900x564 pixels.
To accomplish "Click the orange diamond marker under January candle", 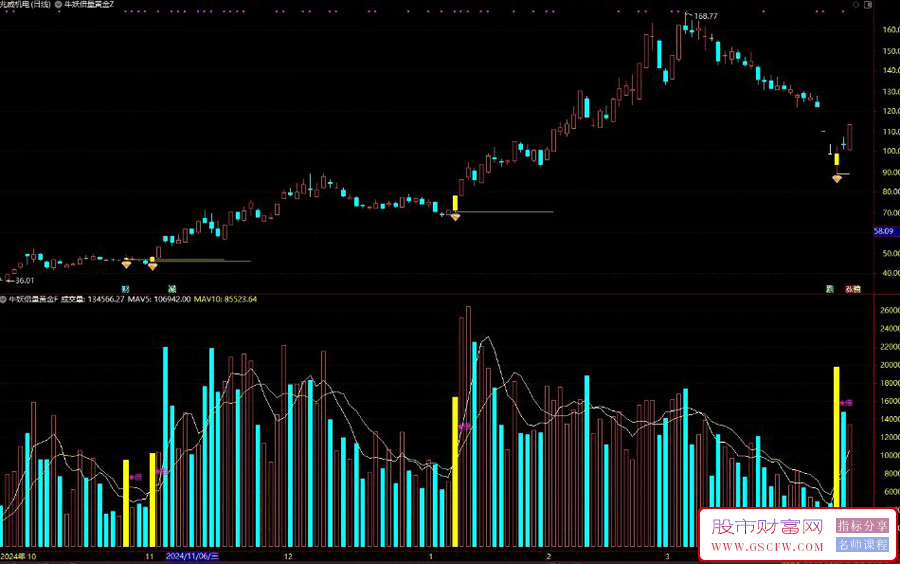I will pyautogui.click(x=455, y=217).
